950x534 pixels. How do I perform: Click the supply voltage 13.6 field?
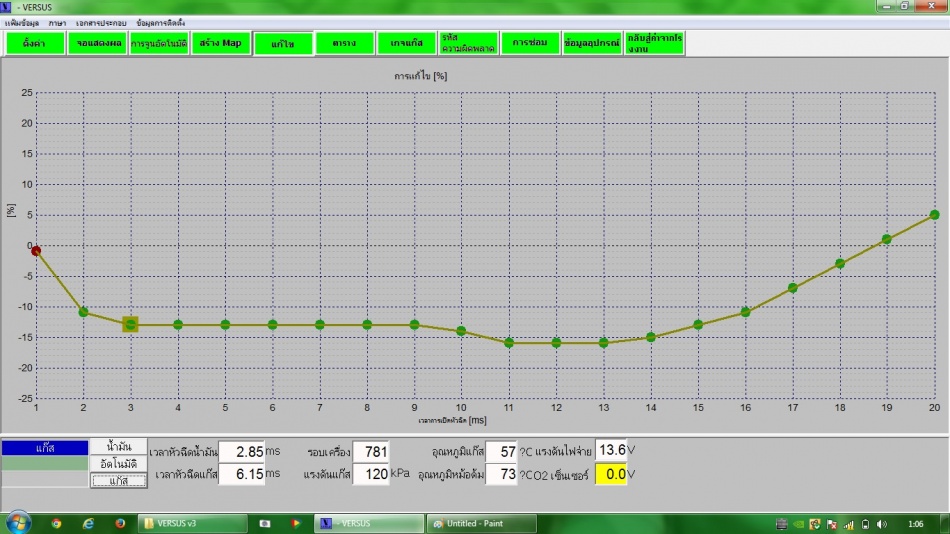[x=611, y=450]
